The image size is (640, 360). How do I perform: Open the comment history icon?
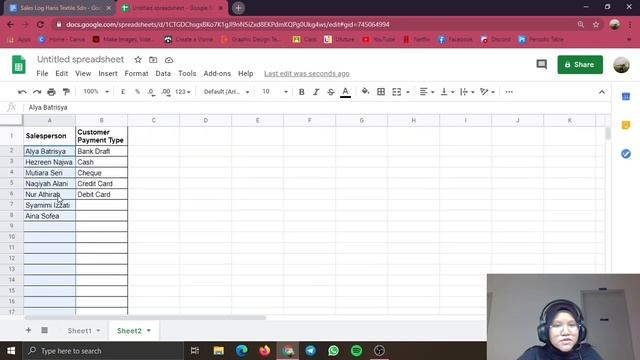[x=542, y=64]
